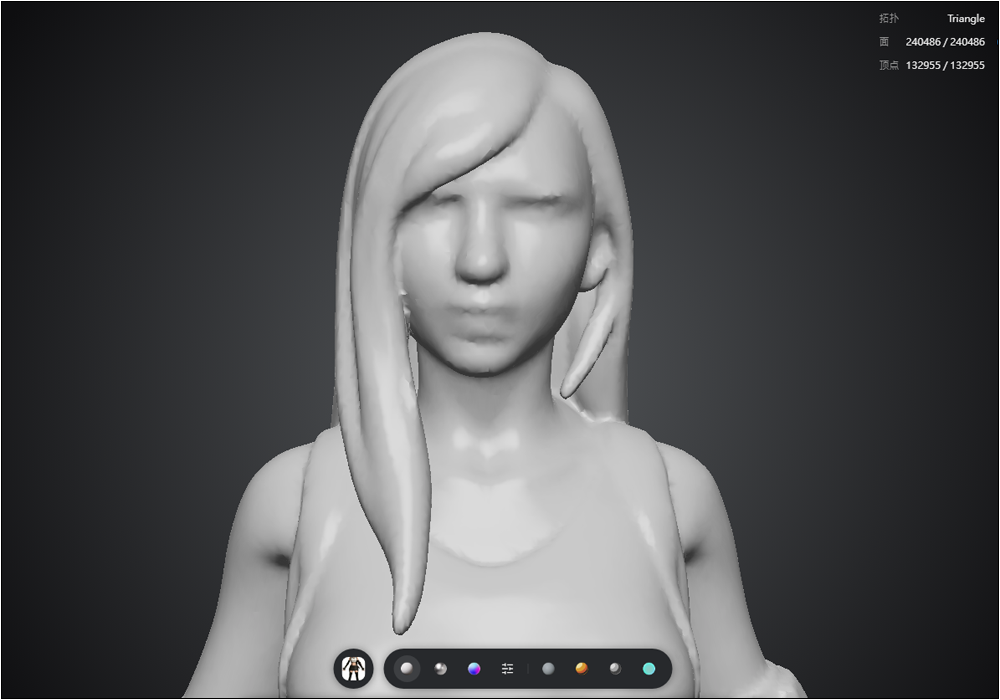Choose the orange gold sphere material preset
The height and width of the screenshot is (700, 1000).
pos(582,669)
